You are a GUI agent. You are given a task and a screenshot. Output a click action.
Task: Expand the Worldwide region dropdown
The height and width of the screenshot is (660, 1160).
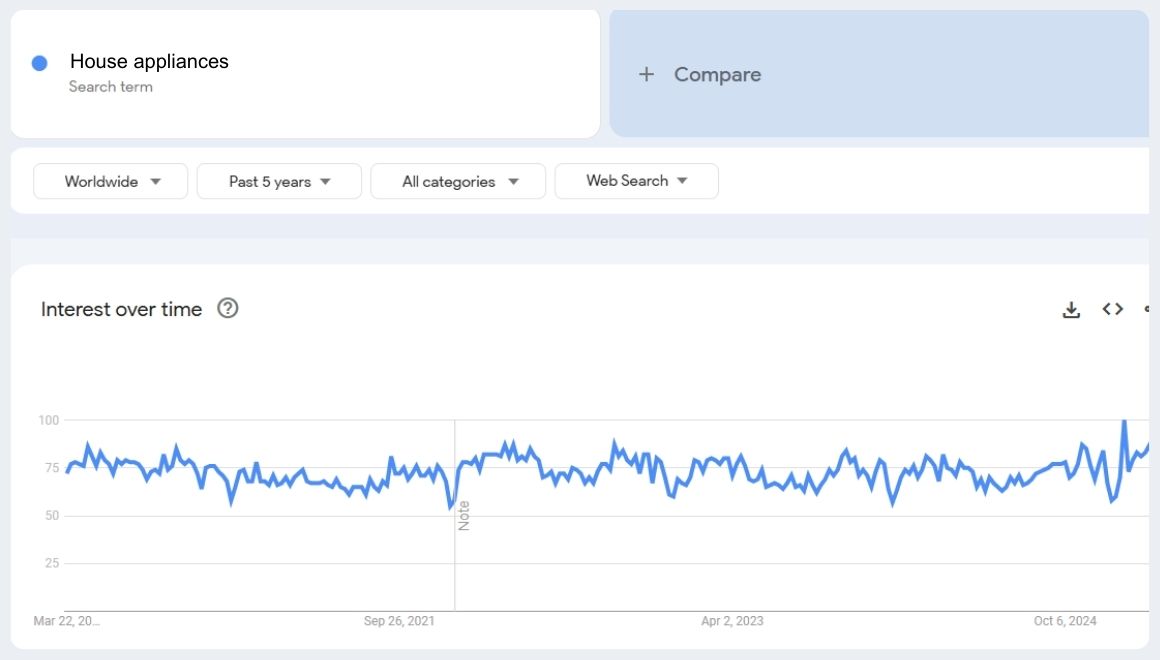(x=111, y=182)
